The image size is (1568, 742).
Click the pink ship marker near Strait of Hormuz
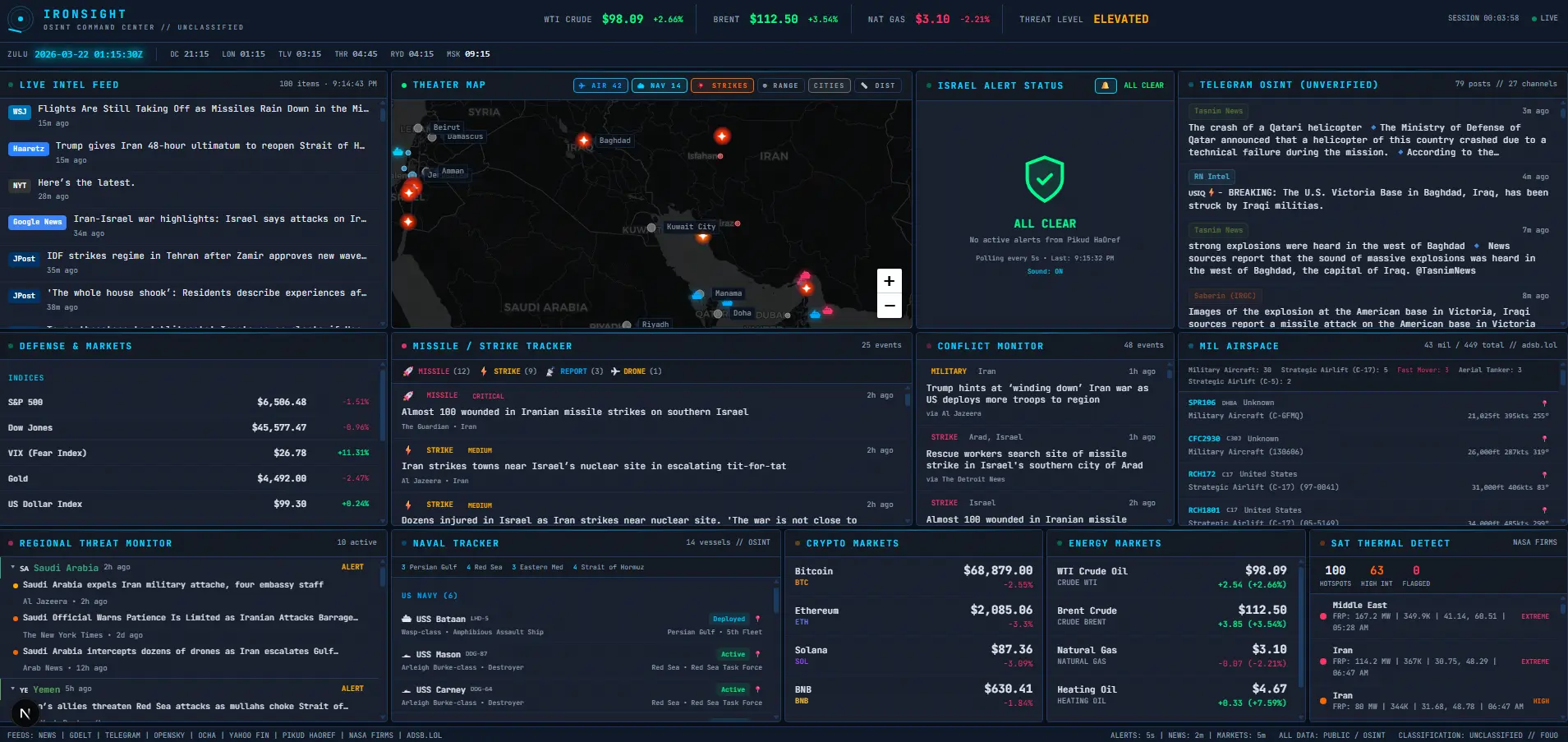click(x=805, y=276)
